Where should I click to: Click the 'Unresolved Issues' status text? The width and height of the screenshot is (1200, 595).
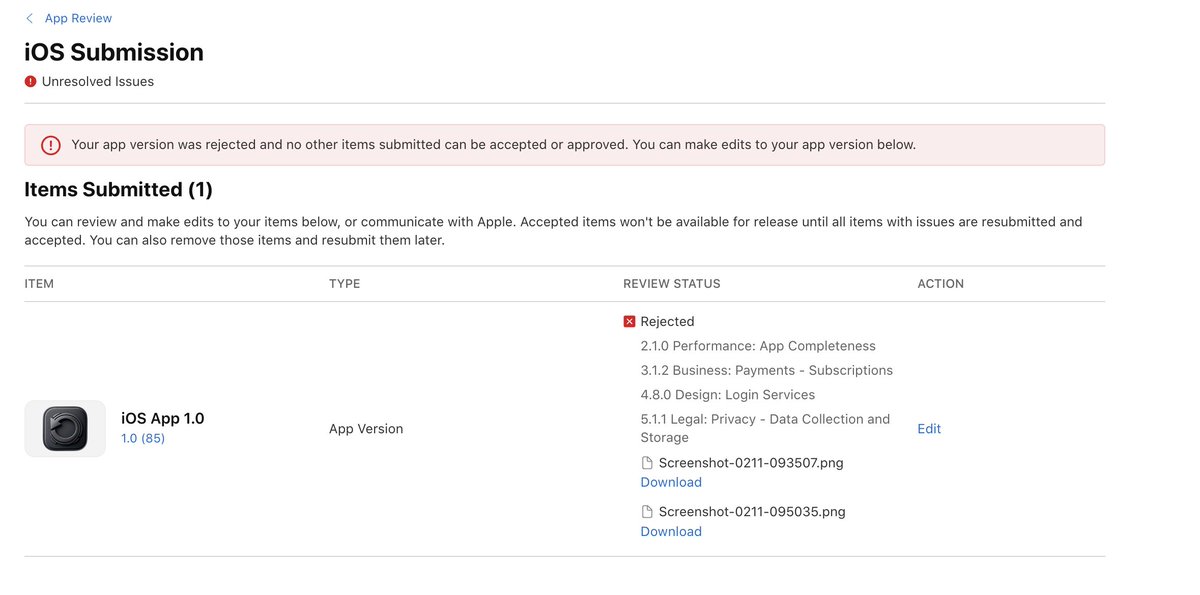[98, 82]
